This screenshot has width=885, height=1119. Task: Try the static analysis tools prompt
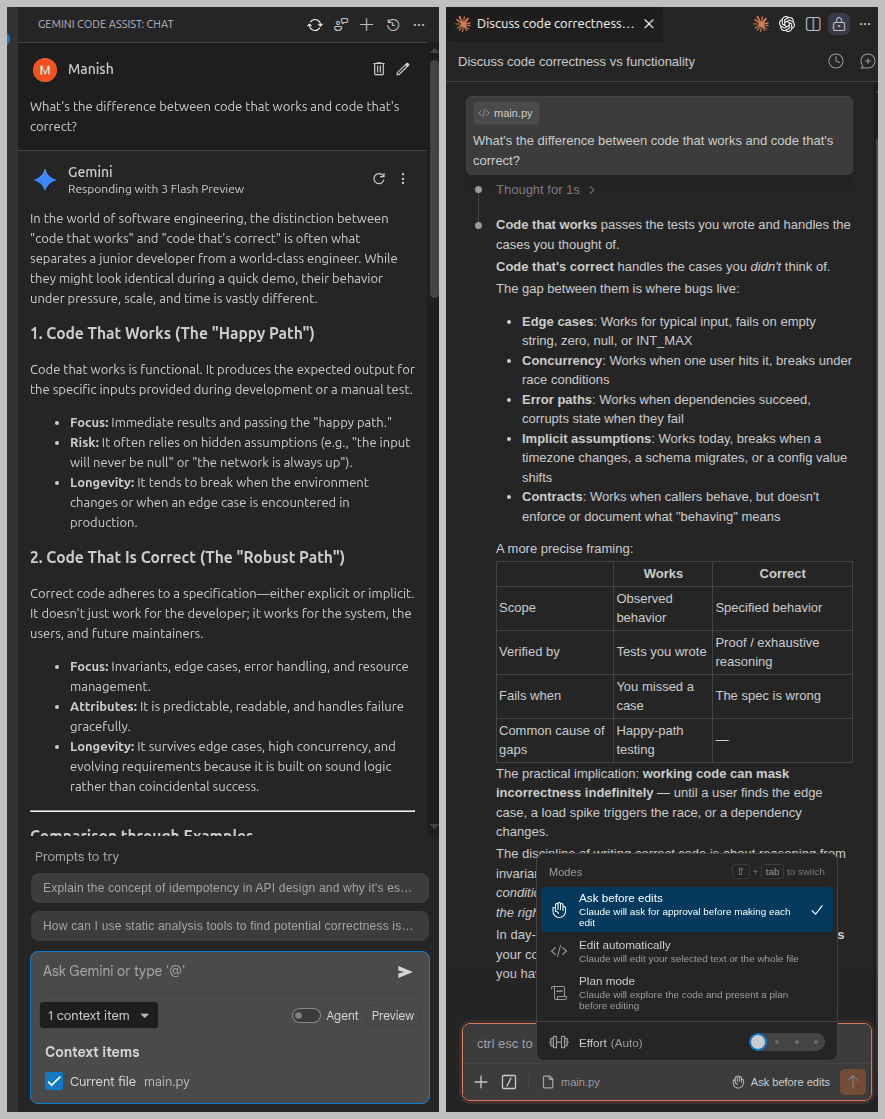pyautogui.click(x=230, y=926)
